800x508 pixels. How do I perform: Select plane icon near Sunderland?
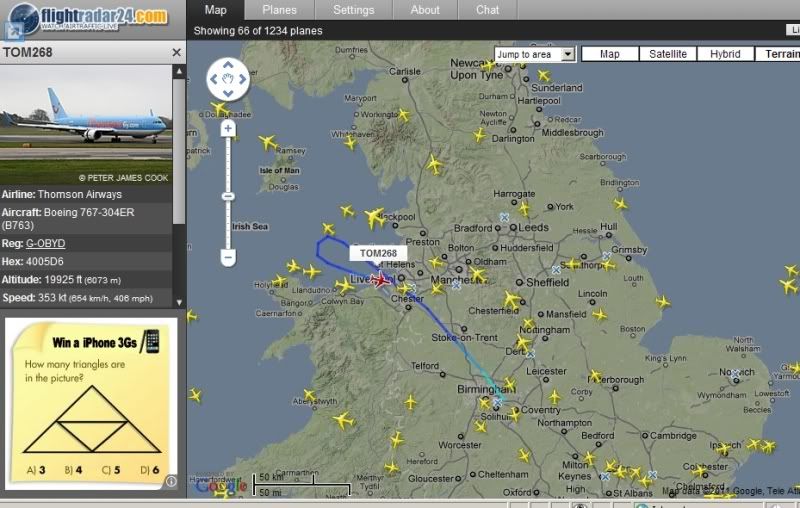[544, 76]
